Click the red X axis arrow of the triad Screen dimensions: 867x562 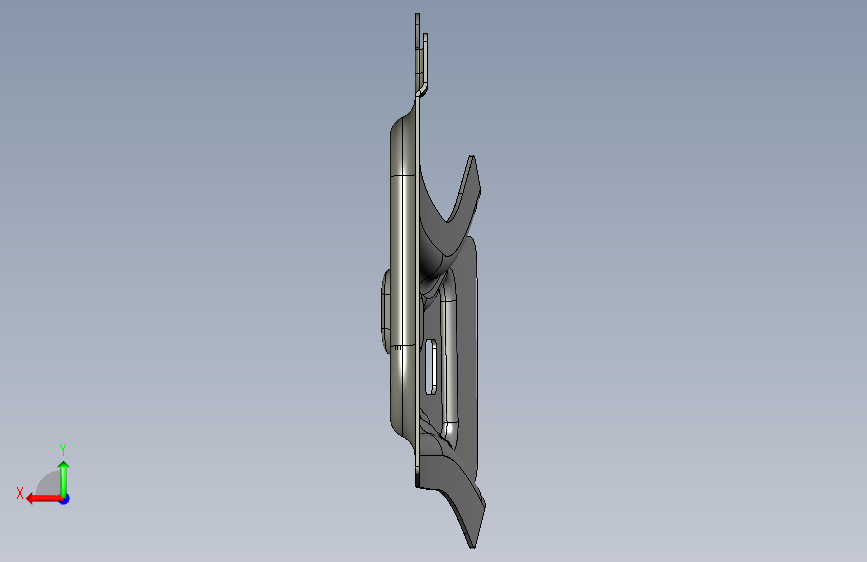[44, 499]
